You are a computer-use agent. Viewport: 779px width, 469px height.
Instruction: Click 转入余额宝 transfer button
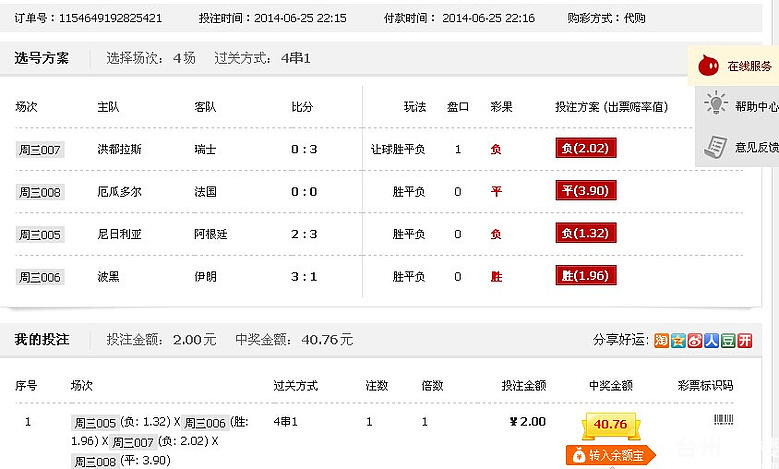coord(610,456)
